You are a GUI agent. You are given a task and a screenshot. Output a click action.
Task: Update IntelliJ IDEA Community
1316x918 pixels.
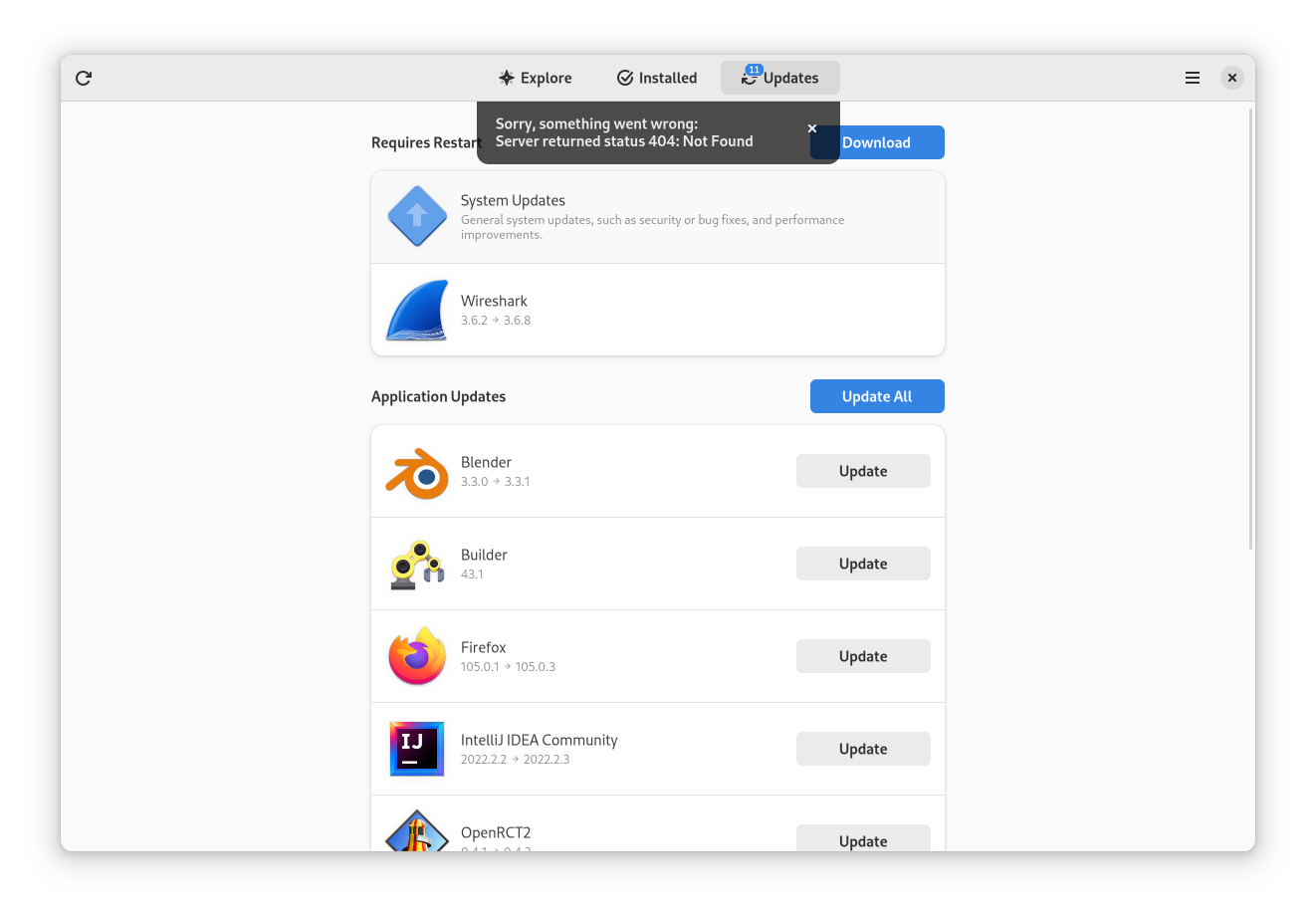[863, 749]
